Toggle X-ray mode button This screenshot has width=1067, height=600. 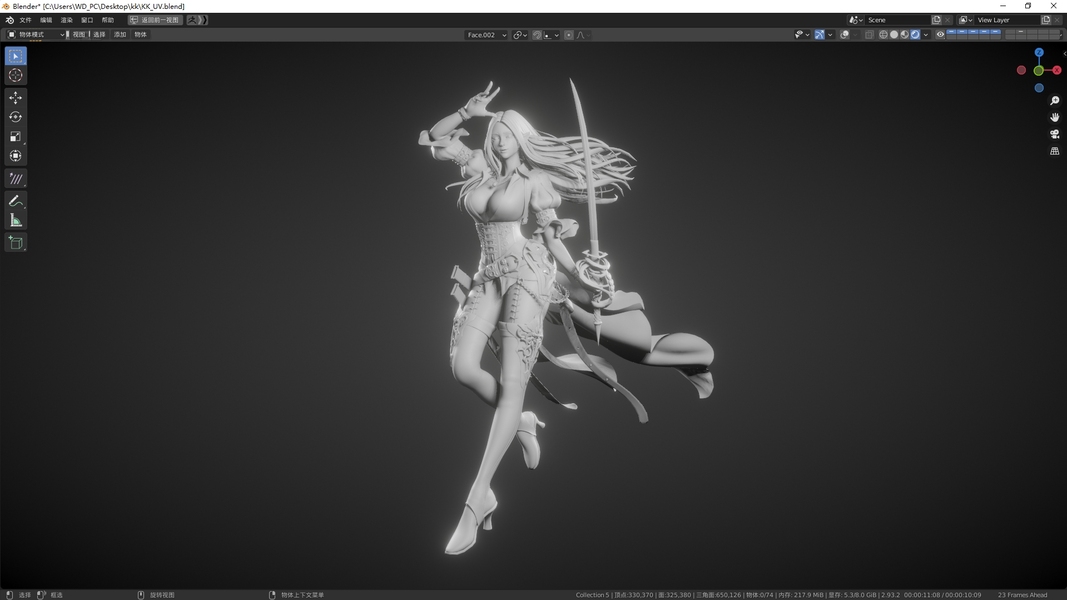(870, 35)
